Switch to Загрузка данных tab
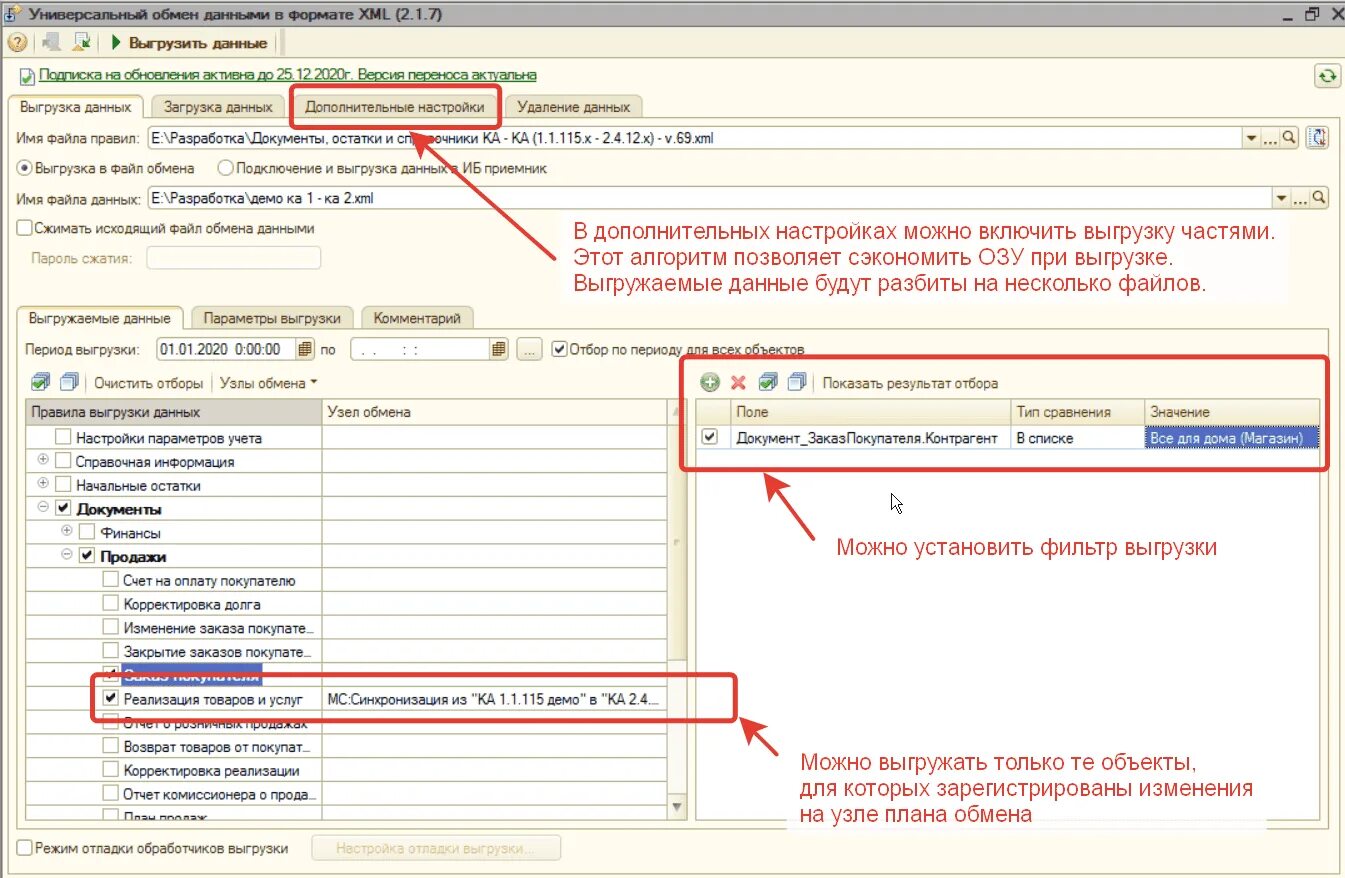 (217, 106)
